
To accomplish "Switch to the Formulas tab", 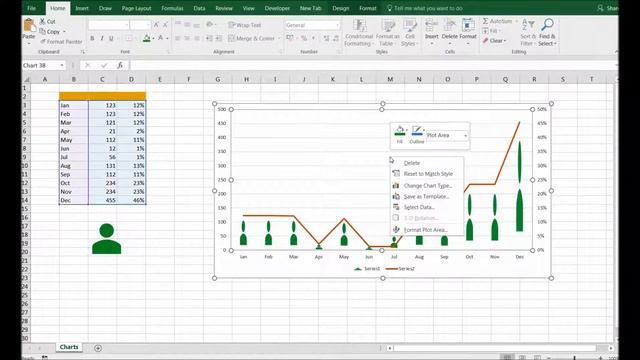I will pyautogui.click(x=172, y=8).
